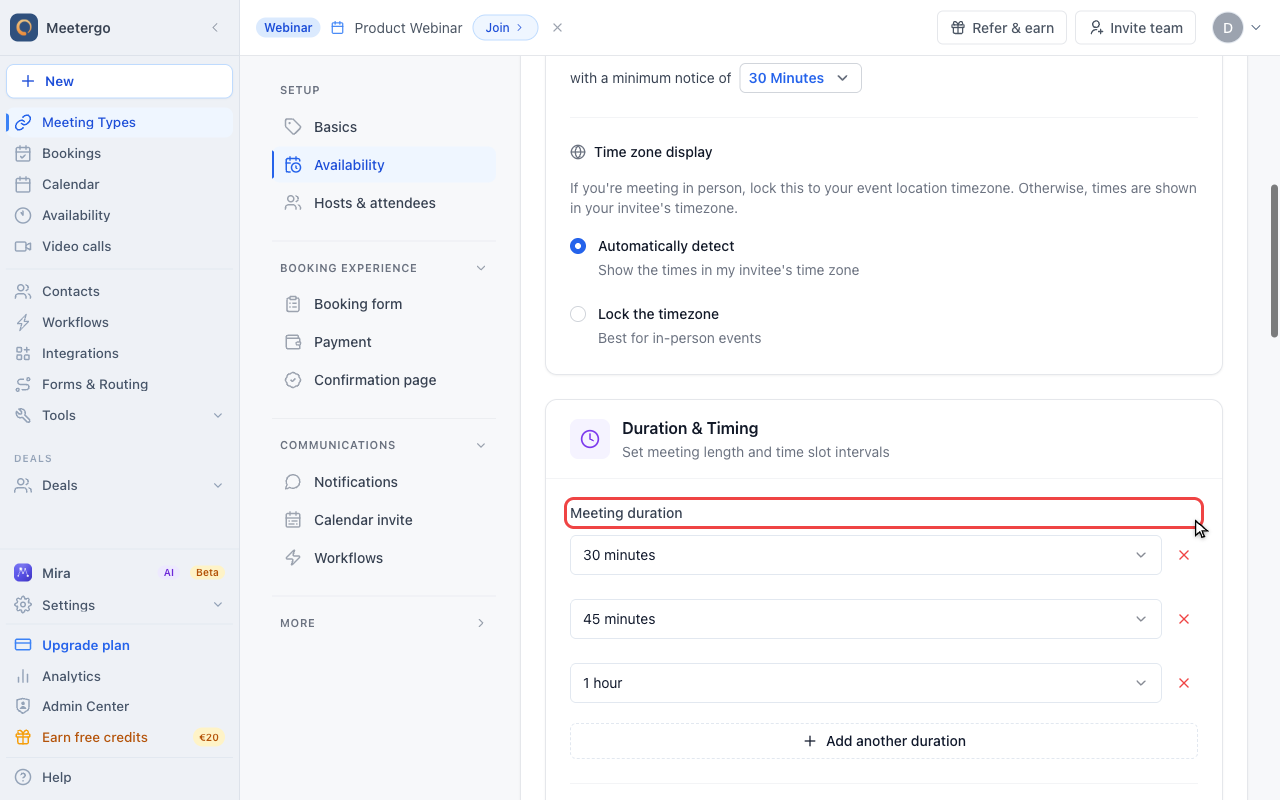Image resolution: width=1280 pixels, height=800 pixels.
Task: Click the Forms & Routing icon
Action: click(23, 384)
